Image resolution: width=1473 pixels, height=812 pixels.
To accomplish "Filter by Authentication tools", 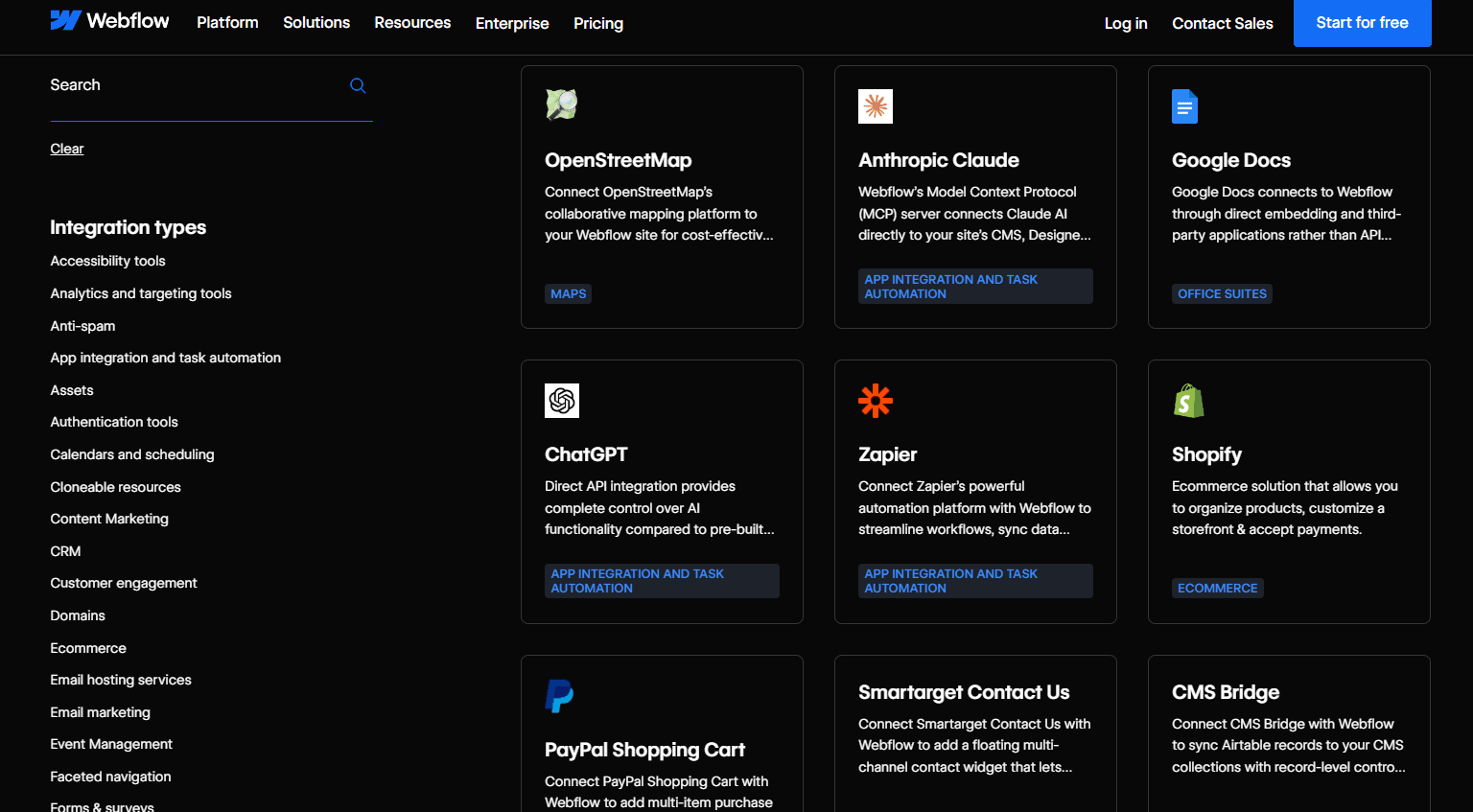I will click(x=114, y=422).
